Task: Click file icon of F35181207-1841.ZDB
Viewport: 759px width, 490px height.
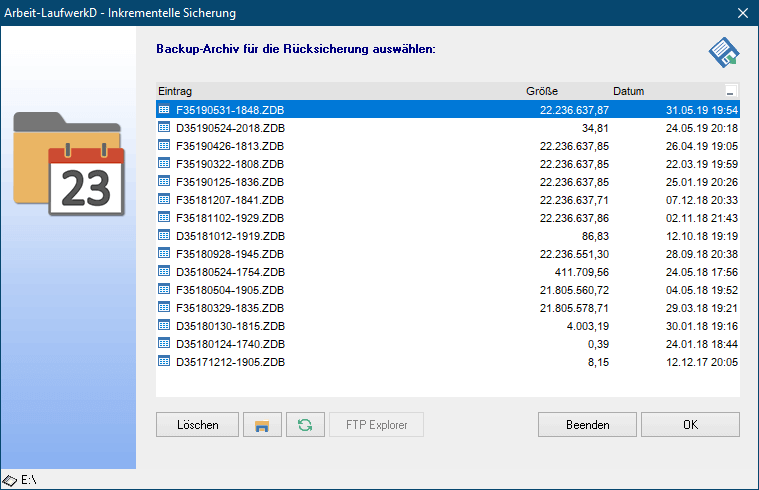Action: [x=164, y=199]
